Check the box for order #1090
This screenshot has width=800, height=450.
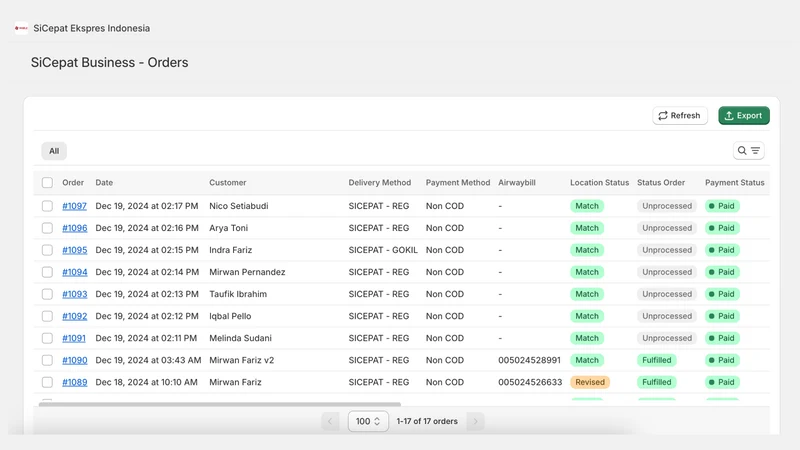[47, 360]
